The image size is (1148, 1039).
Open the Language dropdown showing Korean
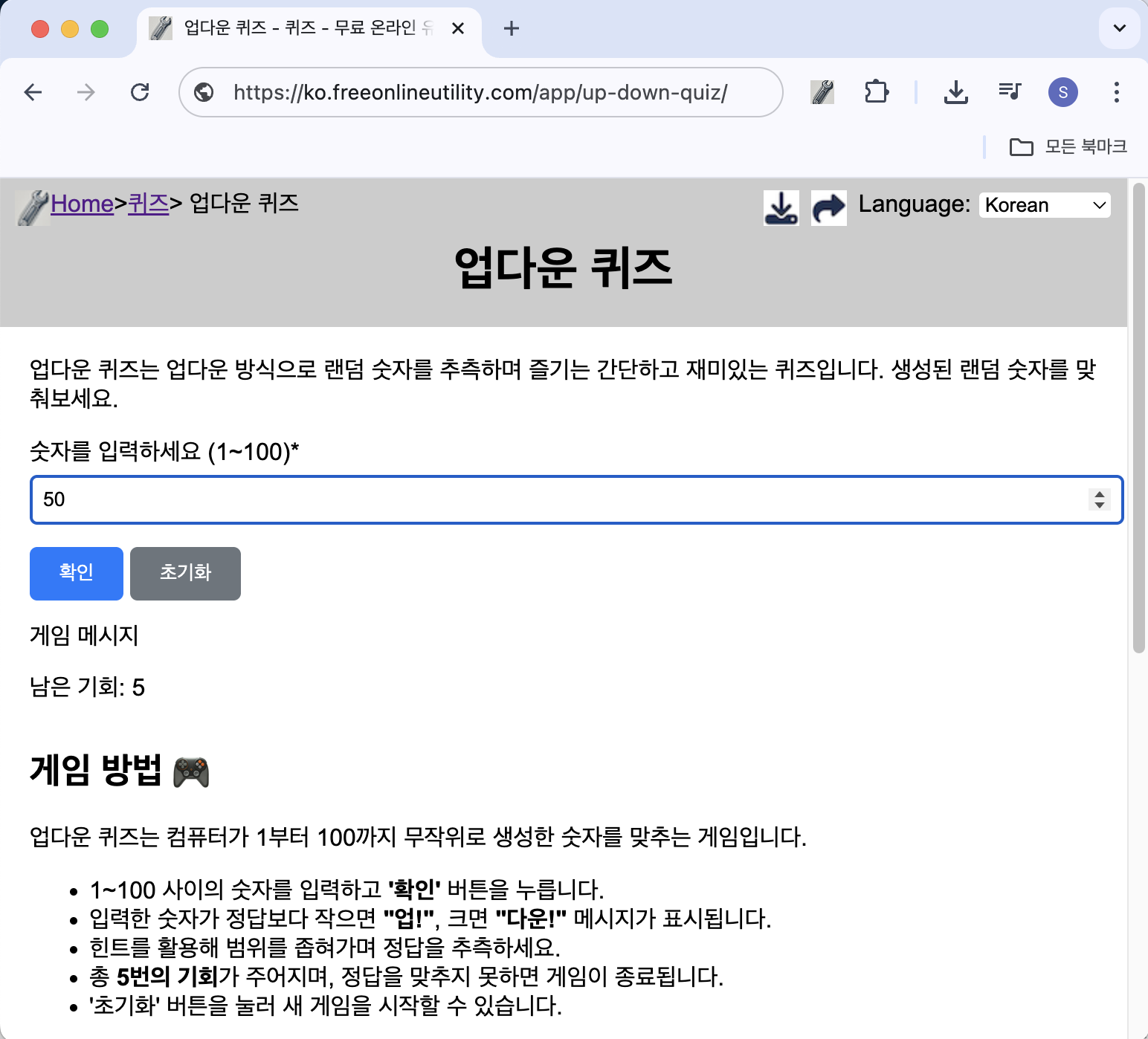pos(1045,205)
